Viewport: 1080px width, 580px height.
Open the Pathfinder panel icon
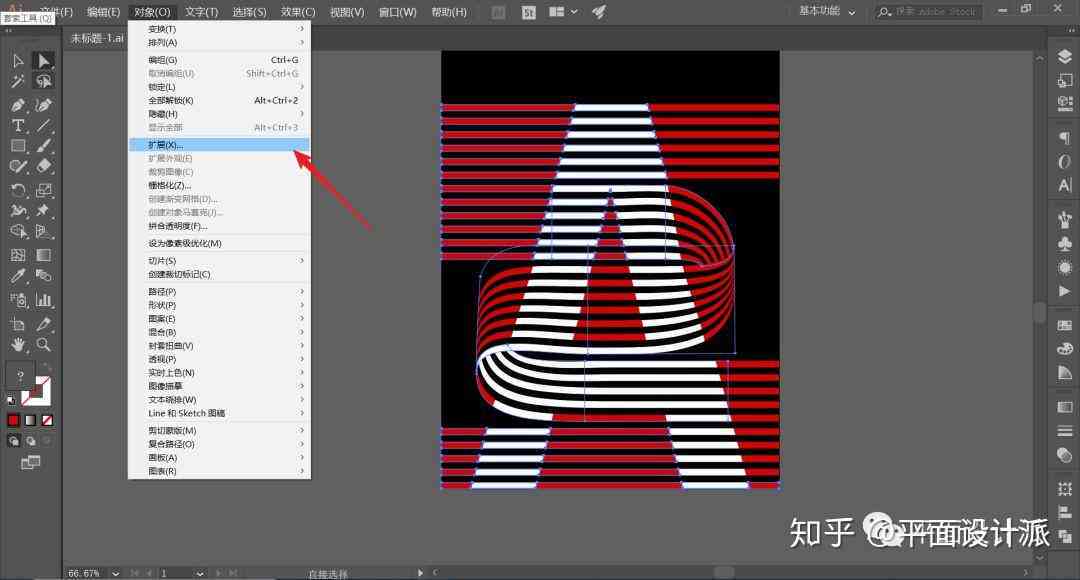coord(1064,535)
